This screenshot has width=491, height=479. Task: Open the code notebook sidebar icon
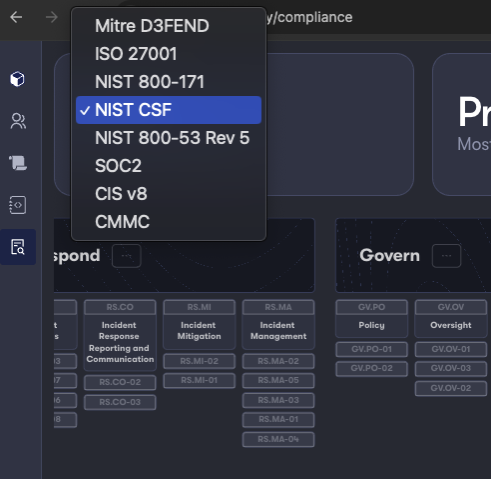(x=17, y=205)
